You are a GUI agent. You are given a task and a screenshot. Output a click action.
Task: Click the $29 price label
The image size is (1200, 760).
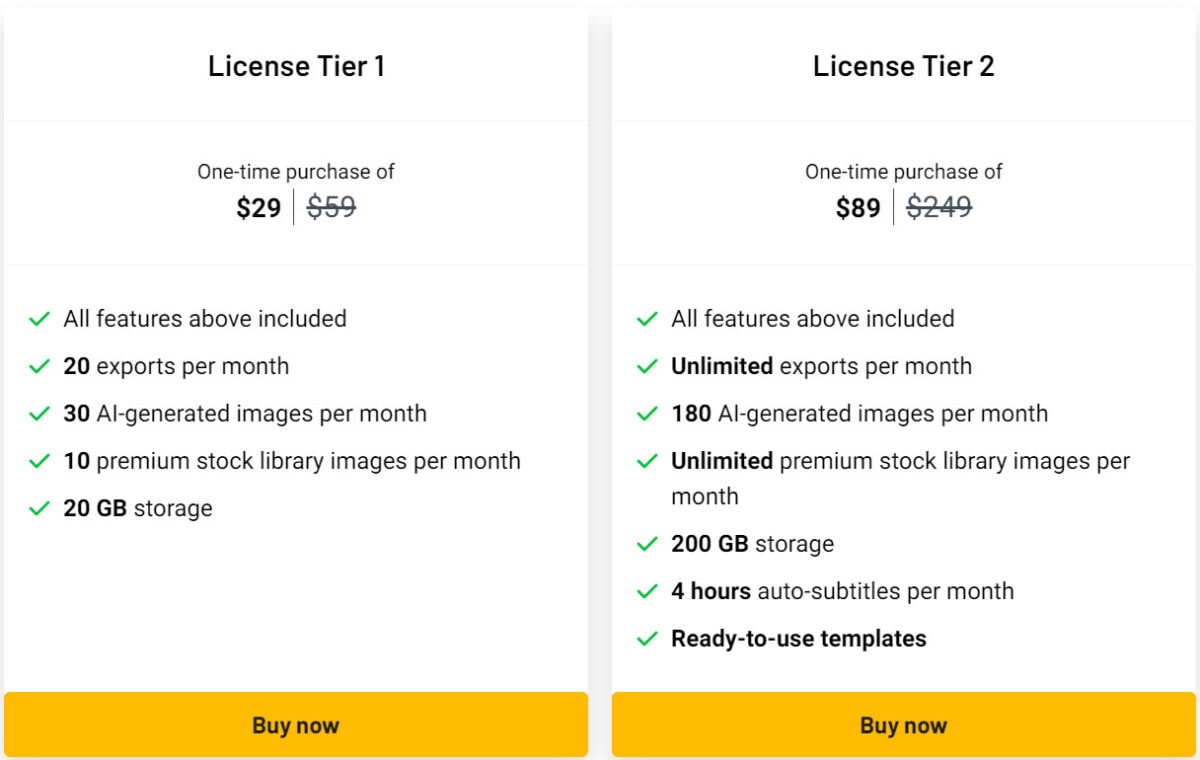tap(258, 208)
